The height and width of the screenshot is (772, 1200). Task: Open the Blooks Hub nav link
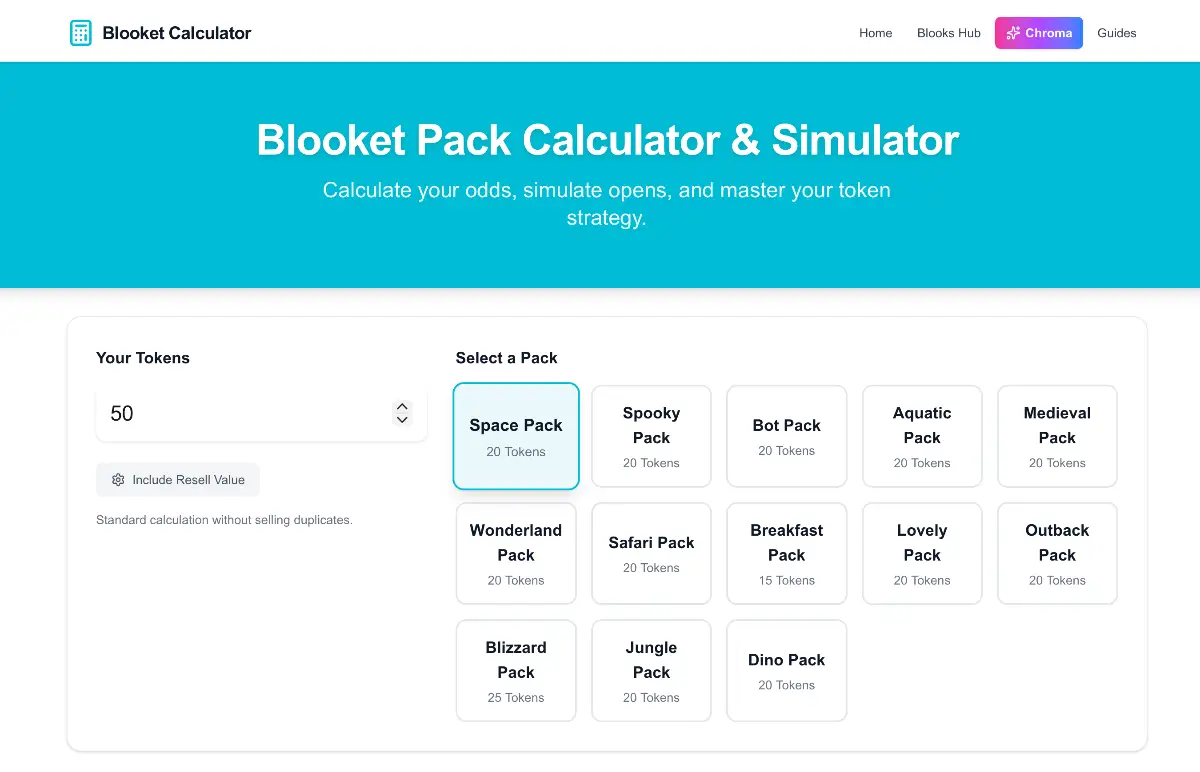click(x=949, y=33)
